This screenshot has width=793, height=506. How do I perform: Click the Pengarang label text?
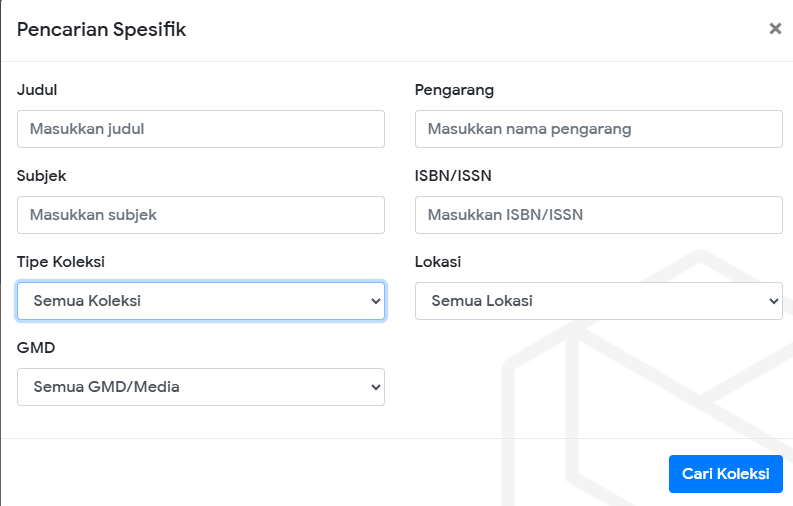(454, 90)
